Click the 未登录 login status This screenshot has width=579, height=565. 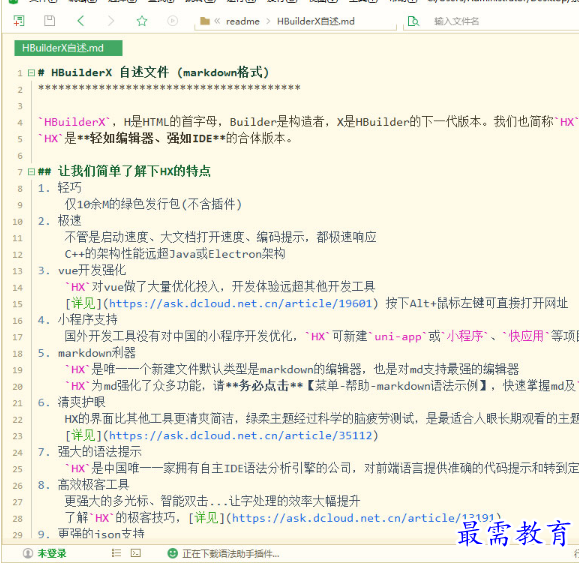point(52,553)
